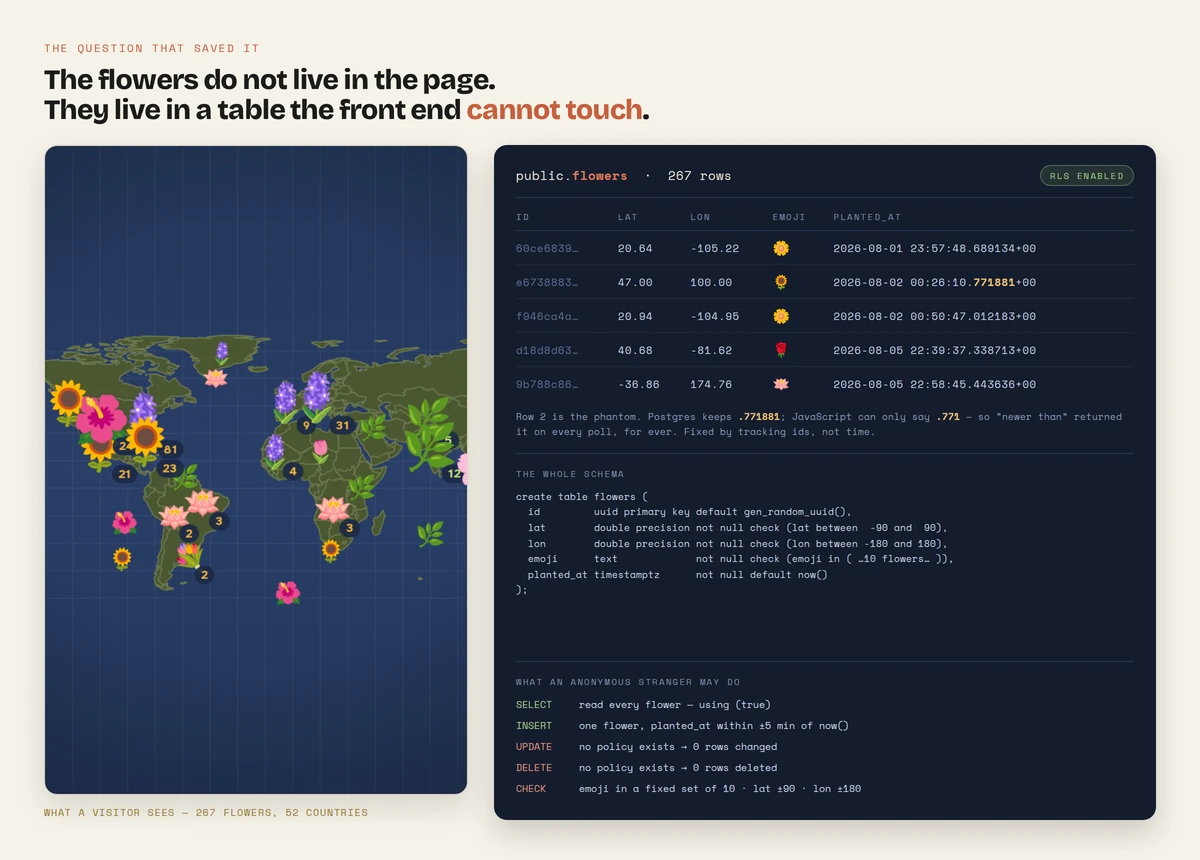Screen dimensions: 1200x860
Task: Click the orange 'cannot touch' heading text
Action: tap(554, 109)
